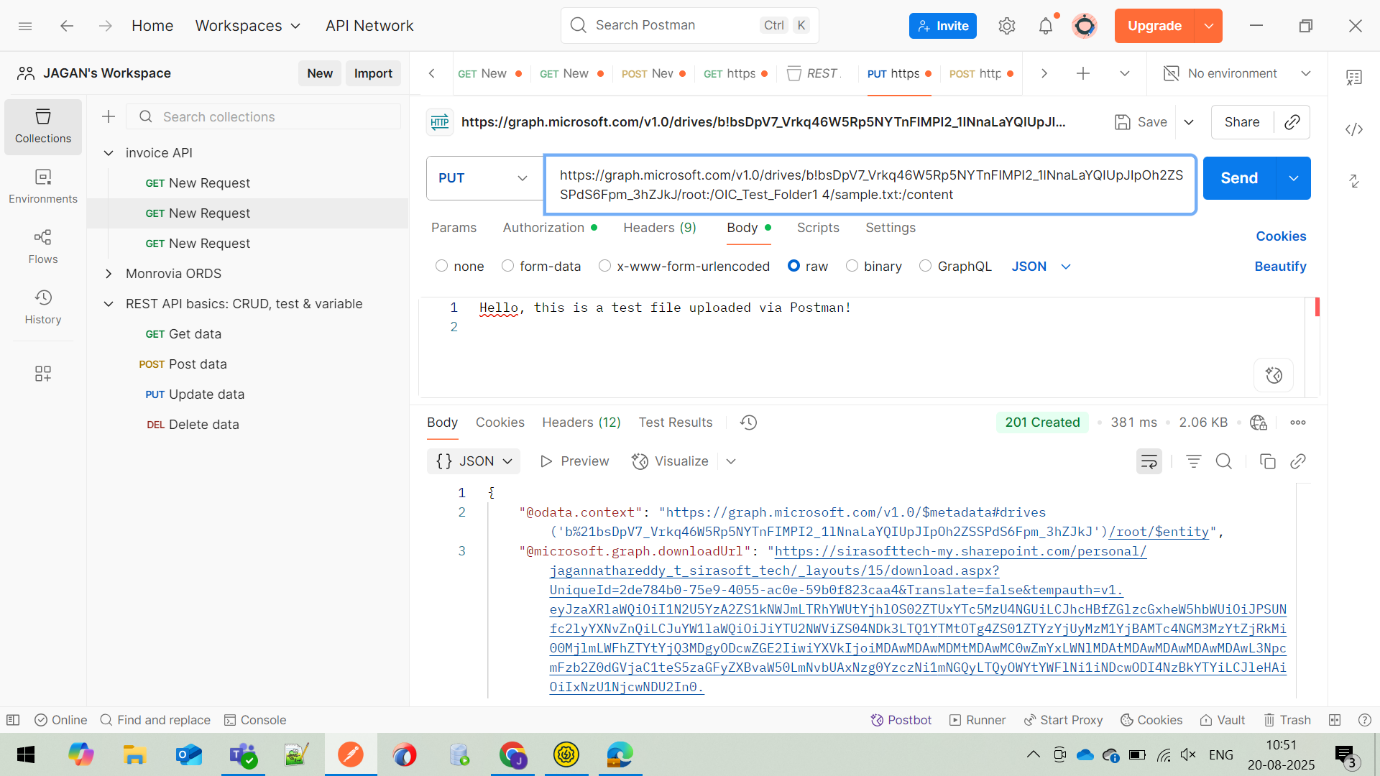The width and height of the screenshot is (1380, 776).
Task: Open History in the sidebar
Action: coord(43,307)
